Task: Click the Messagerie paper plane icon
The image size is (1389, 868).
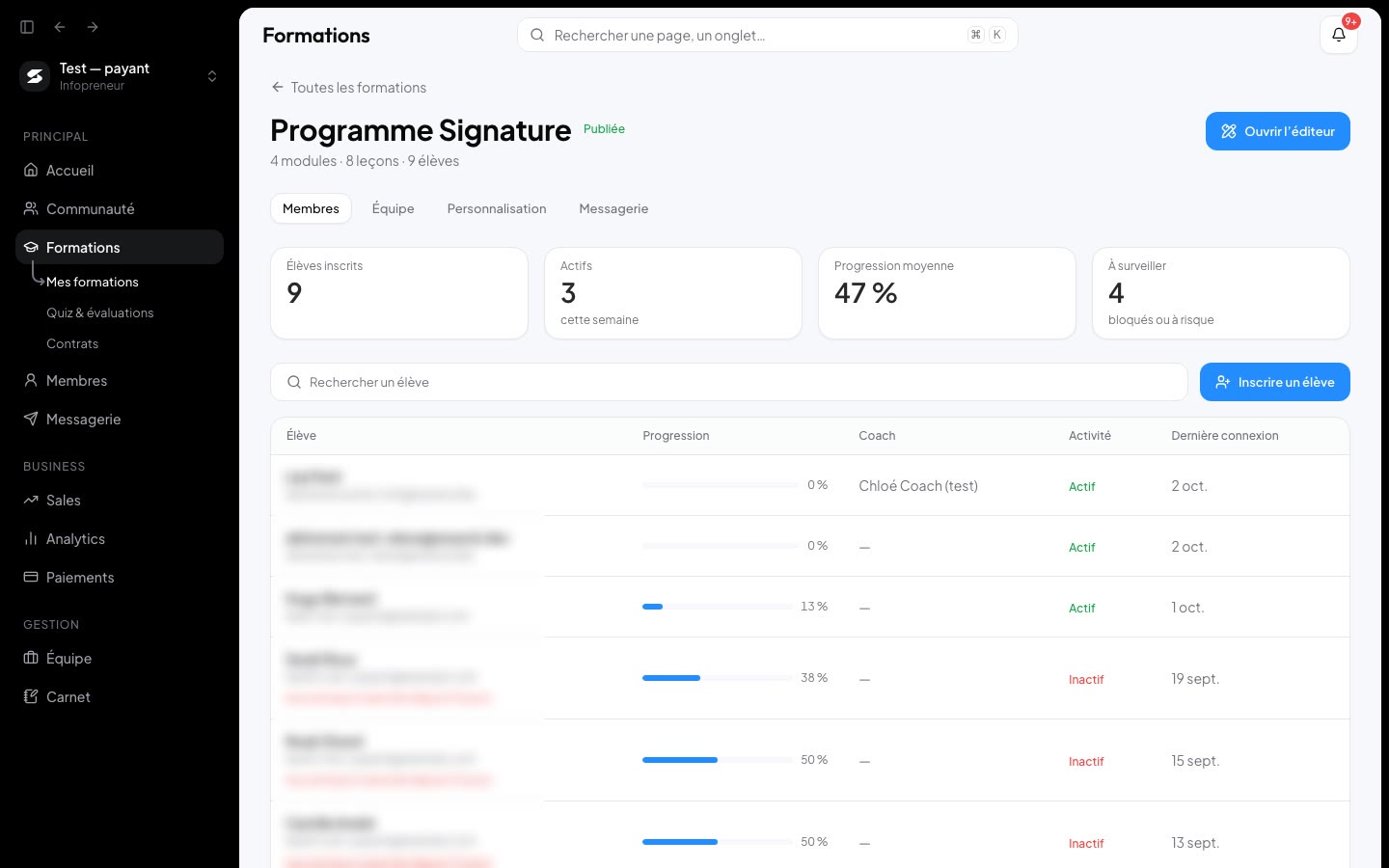Action: [31, 419]
